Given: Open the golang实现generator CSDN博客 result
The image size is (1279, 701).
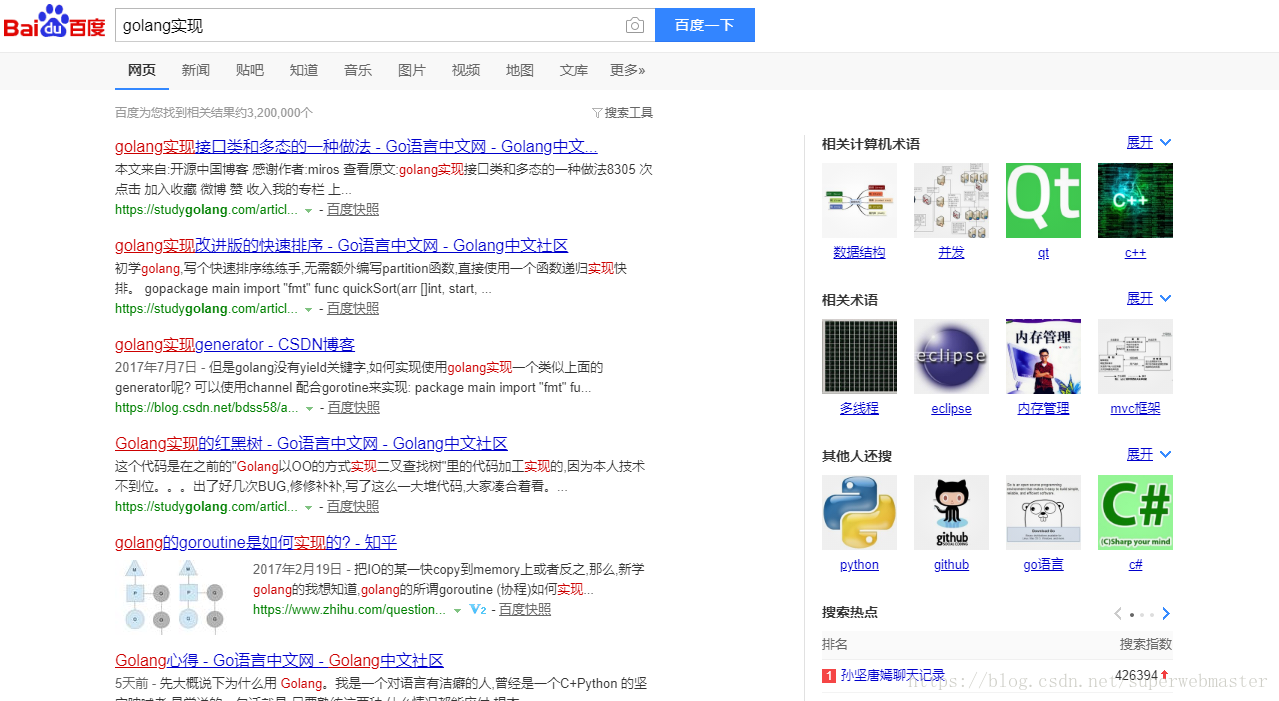Looking at the screenshot, I should click(235, 344).
